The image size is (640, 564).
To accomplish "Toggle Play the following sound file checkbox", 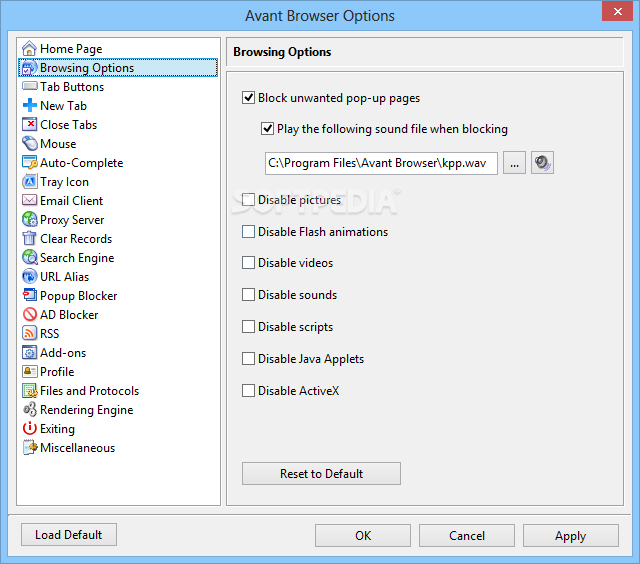I will click(267, 129).
